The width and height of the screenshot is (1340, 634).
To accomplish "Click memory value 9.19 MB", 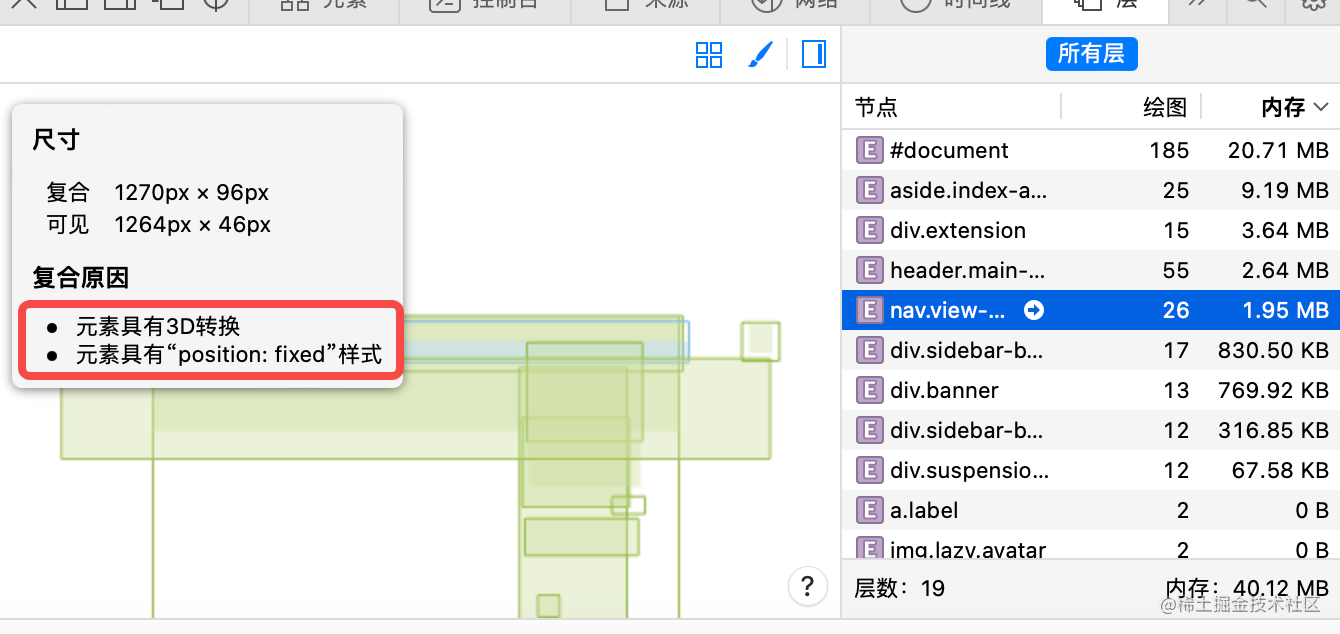I will click(x=1284, y=190).
